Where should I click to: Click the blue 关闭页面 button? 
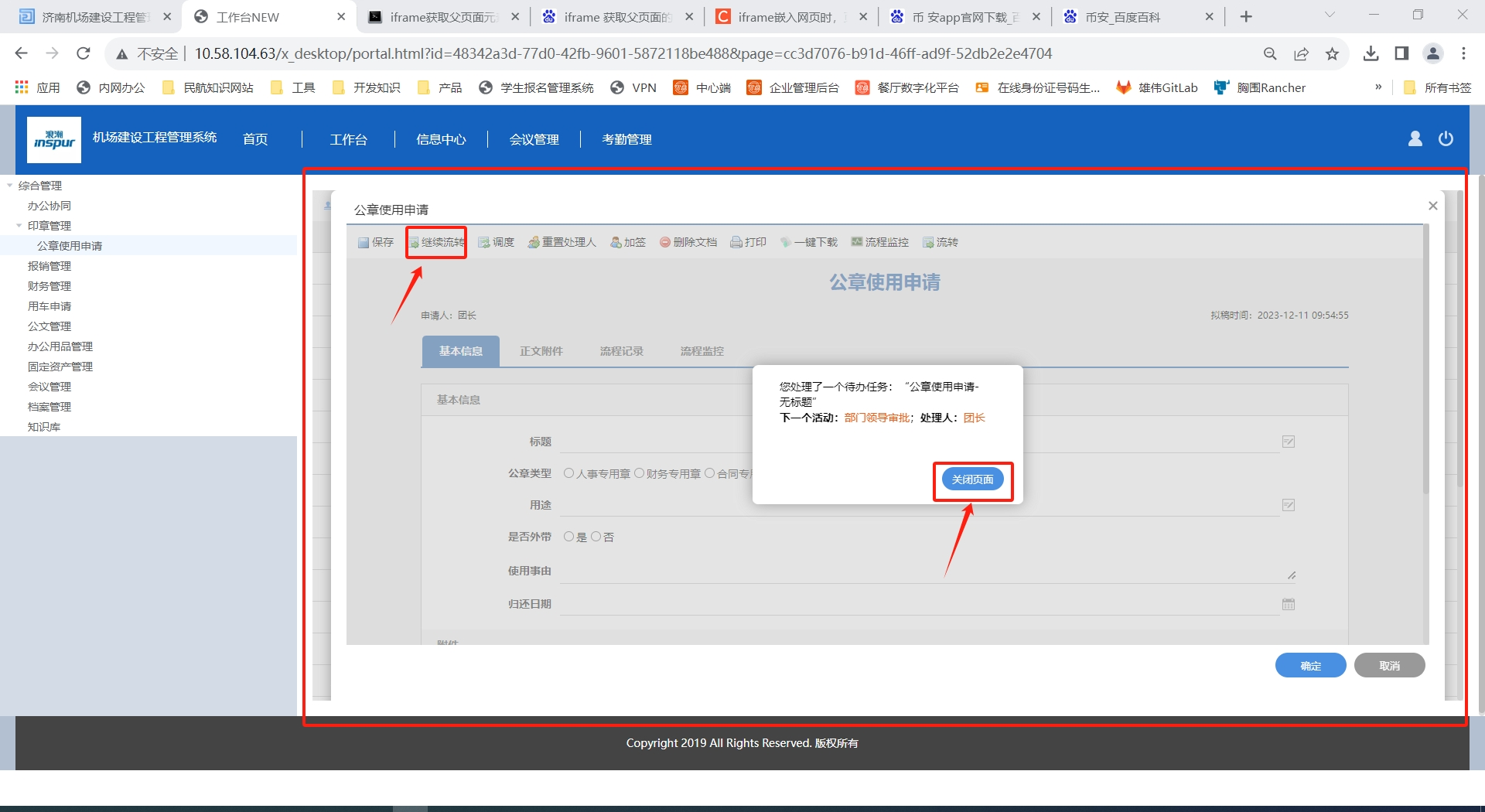coord(972,479)
